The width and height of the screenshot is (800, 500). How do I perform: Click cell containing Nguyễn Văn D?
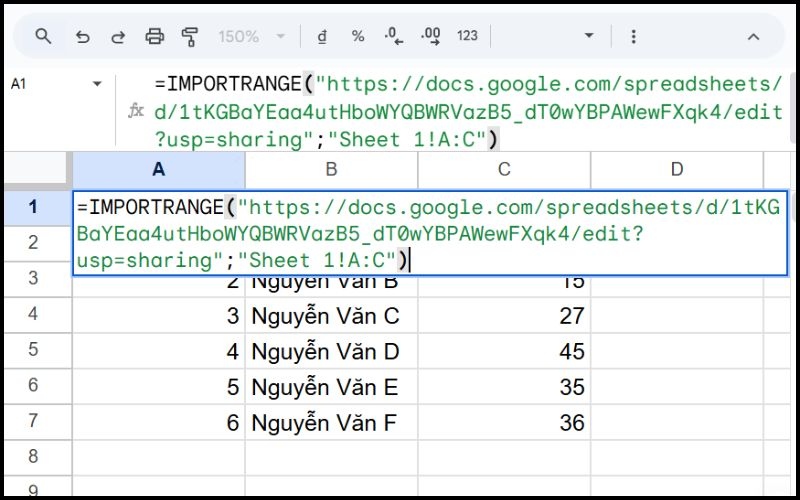pos(331,351)
